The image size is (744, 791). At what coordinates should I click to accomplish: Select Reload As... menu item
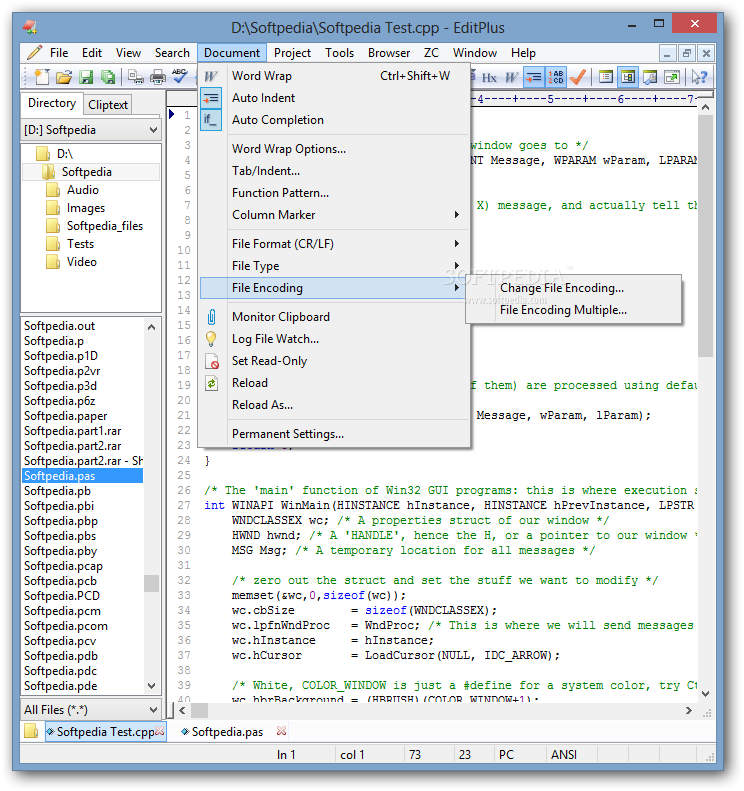point(334,405)
